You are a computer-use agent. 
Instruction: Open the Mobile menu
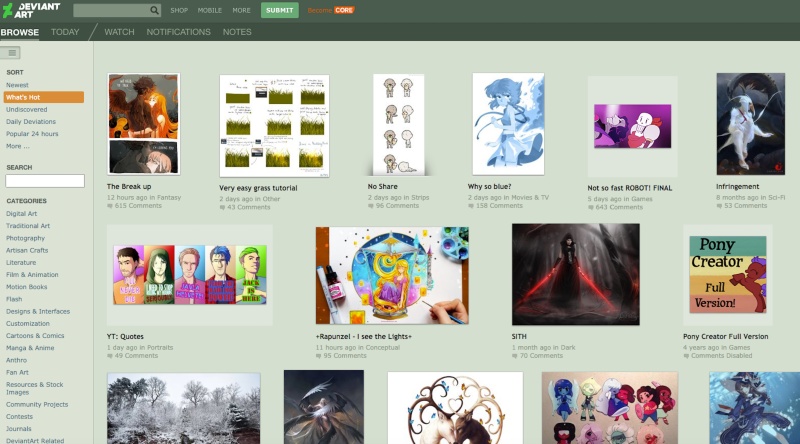coord(210,10)
